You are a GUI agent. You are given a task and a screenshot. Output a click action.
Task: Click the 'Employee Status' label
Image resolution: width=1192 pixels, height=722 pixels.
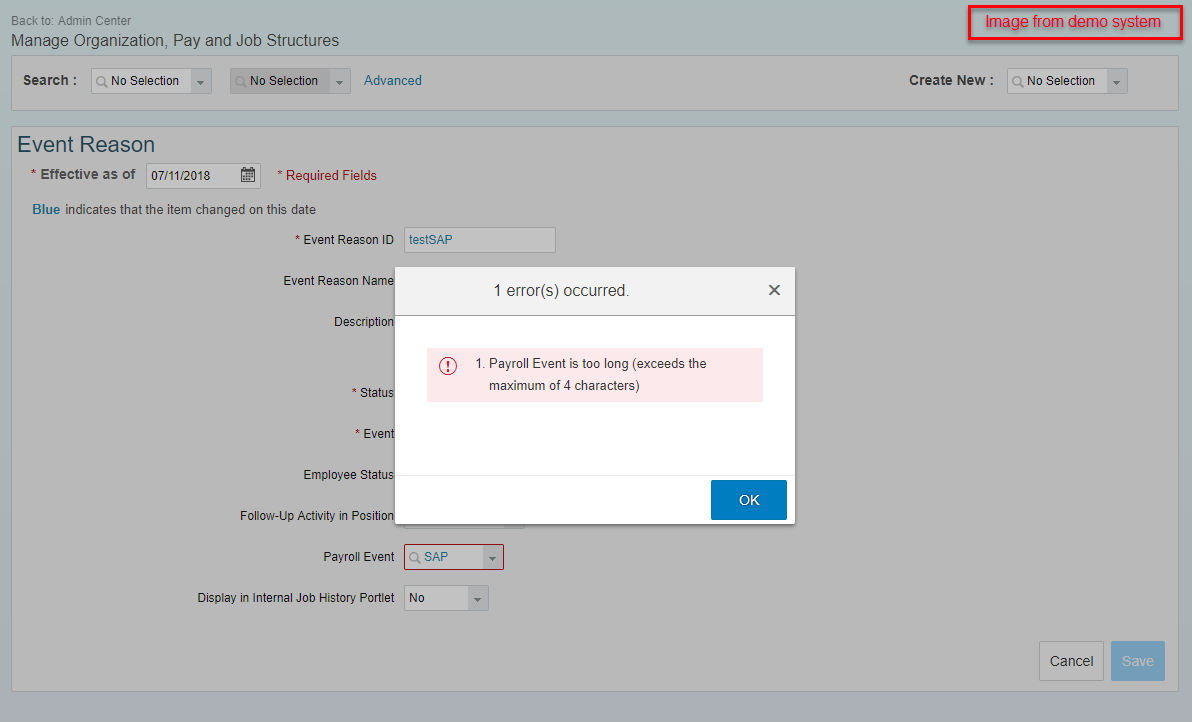coord(349,475)
